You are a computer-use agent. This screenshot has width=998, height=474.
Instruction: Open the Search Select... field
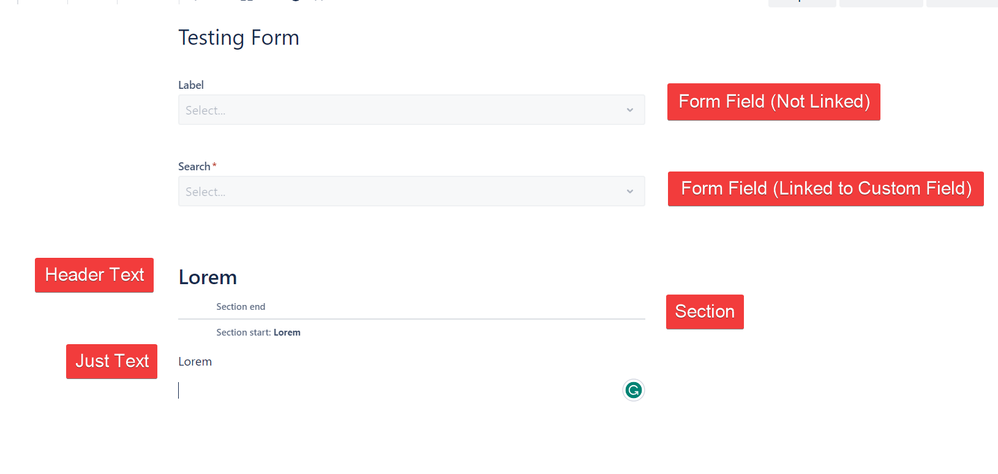point(400,191)
